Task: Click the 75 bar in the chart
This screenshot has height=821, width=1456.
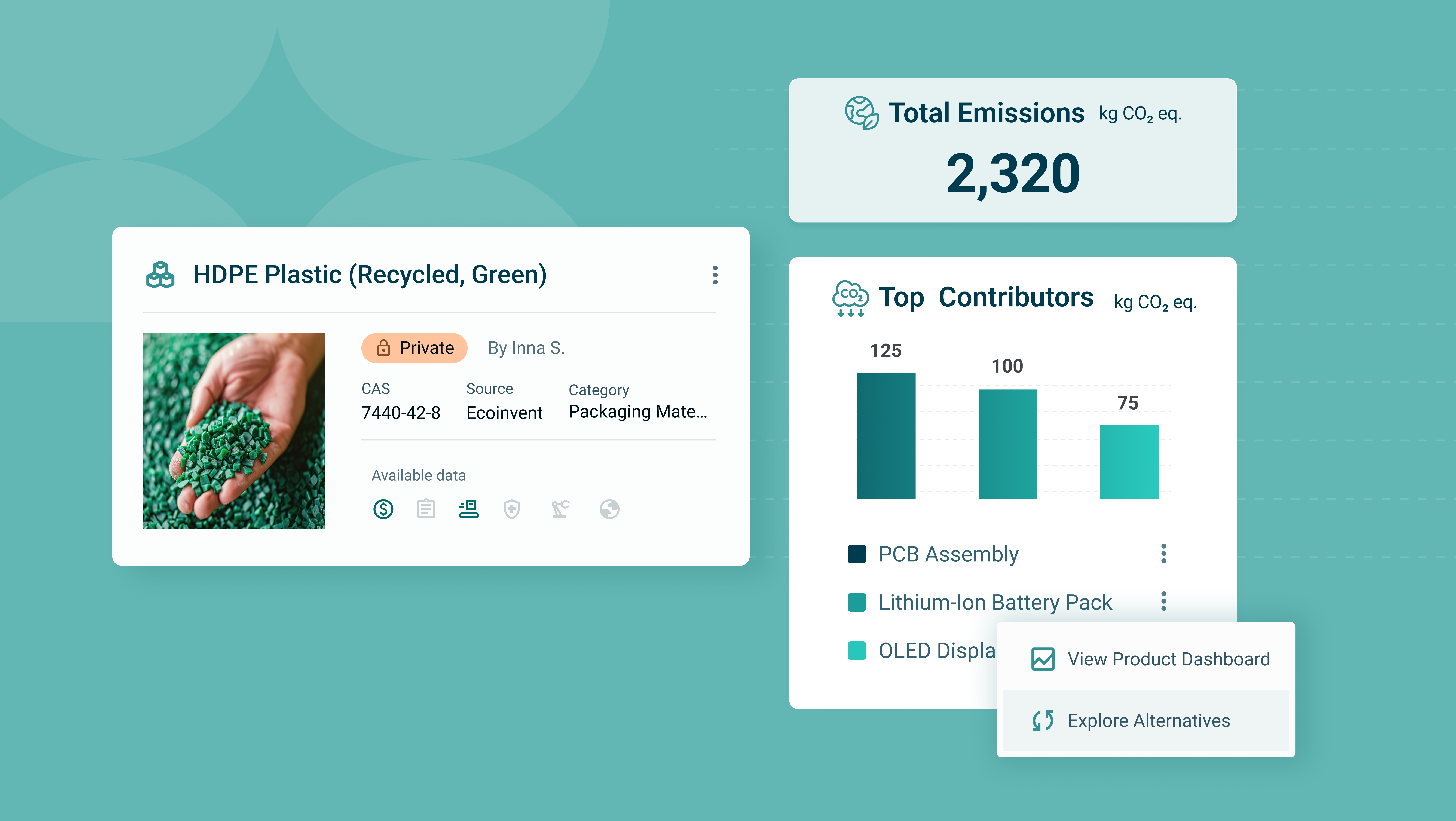Action: click(1129, 462)
